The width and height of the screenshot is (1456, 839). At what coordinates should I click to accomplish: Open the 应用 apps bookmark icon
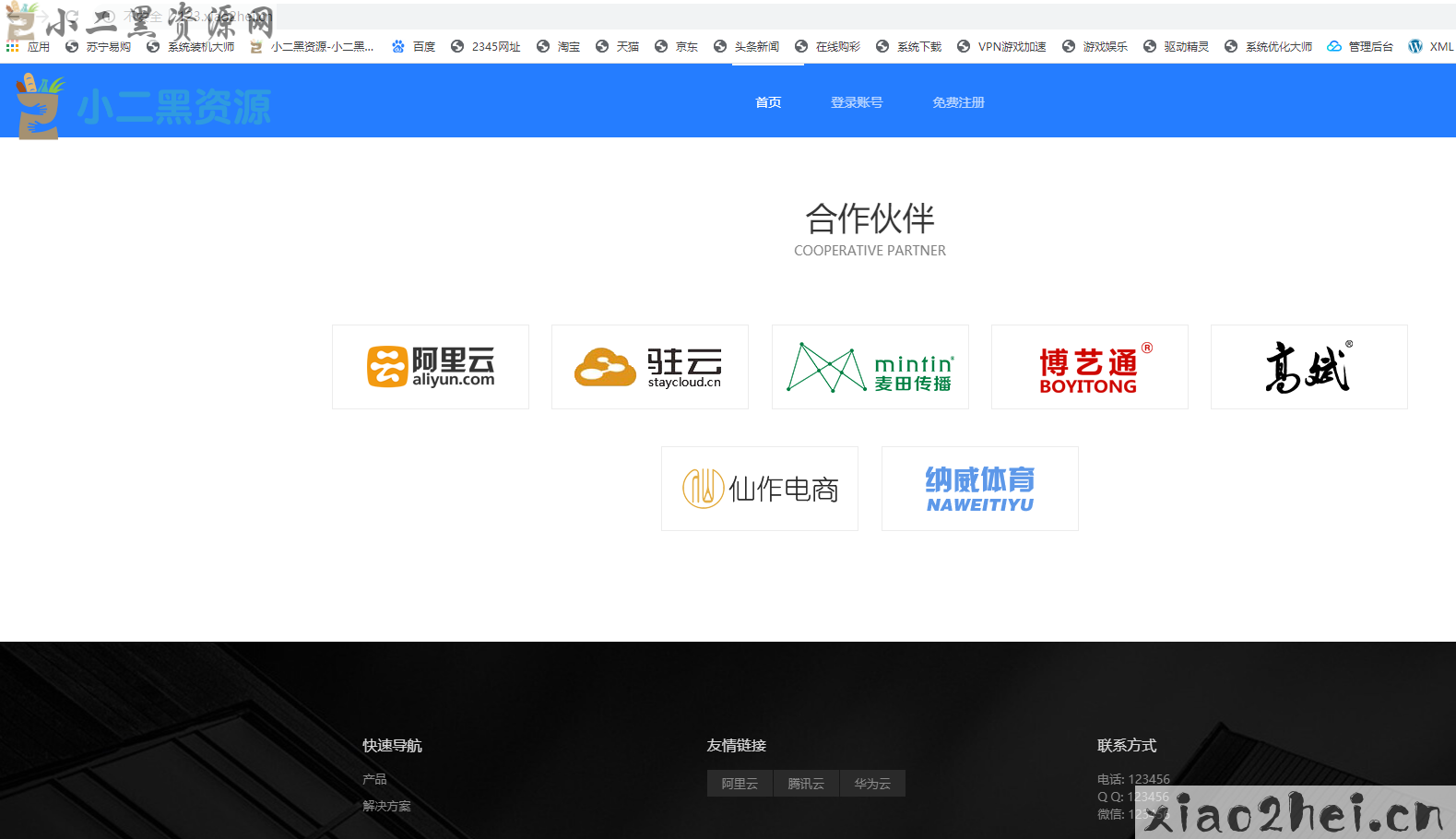[x=28, y=47]
